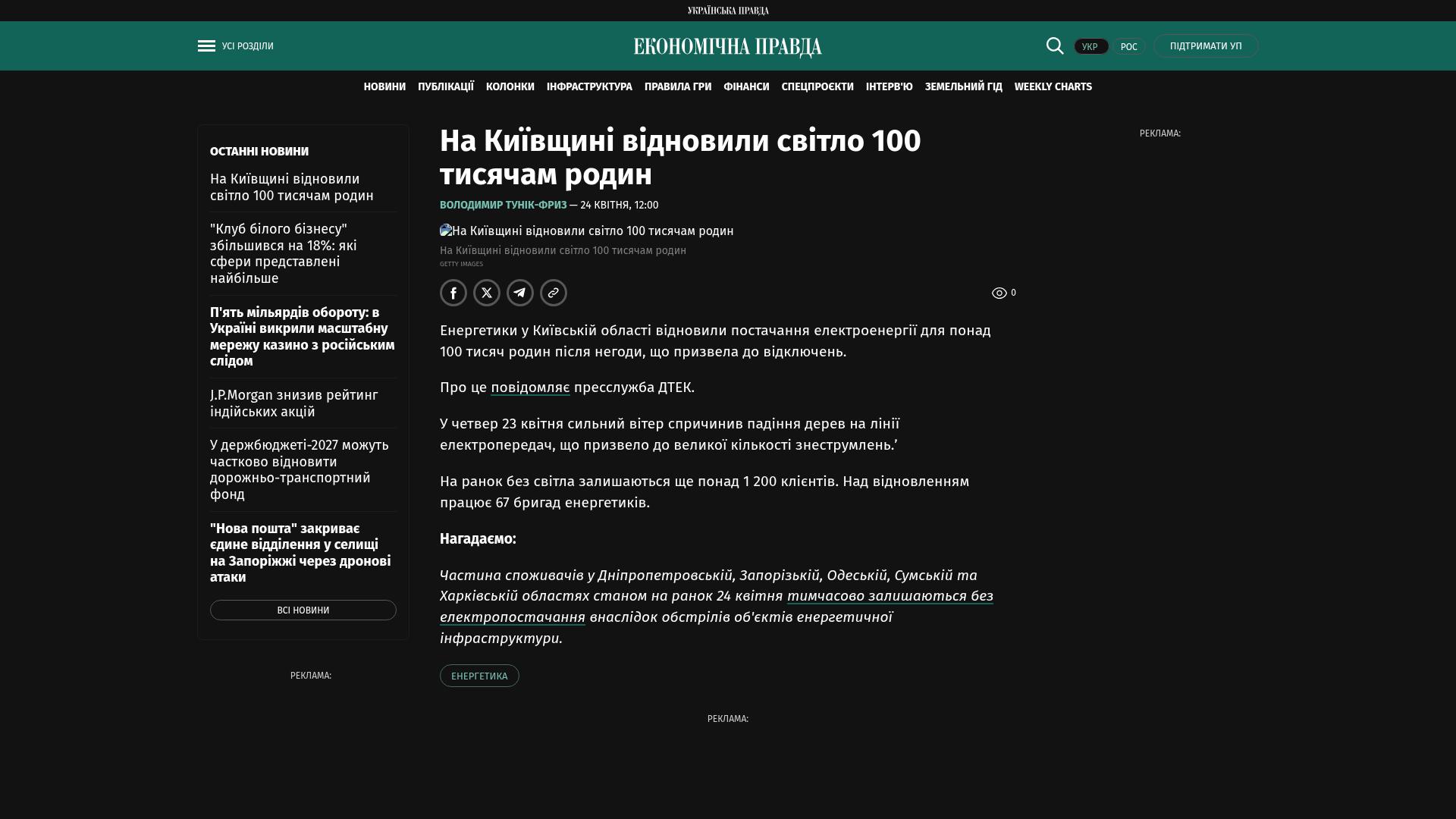This screenshot has height=819, width=1456.
Task: Open author Володимир Тунік-Фриз page
Action: point(503,206)
